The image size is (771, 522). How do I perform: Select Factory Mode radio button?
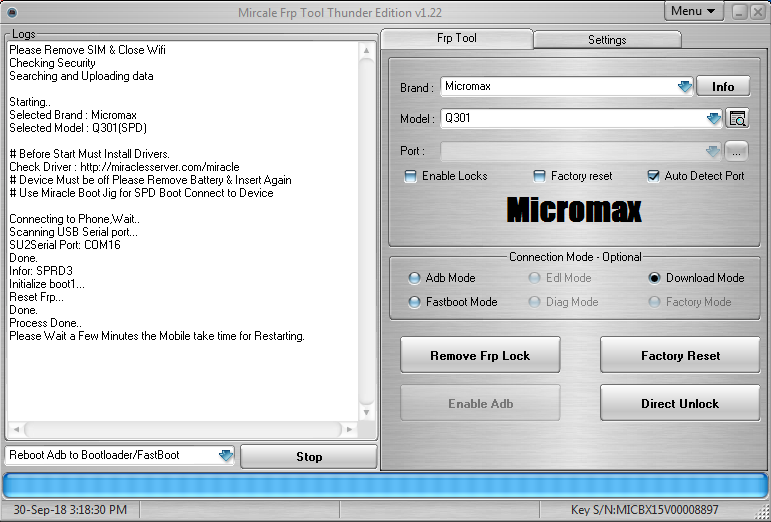tap(654, 302)
